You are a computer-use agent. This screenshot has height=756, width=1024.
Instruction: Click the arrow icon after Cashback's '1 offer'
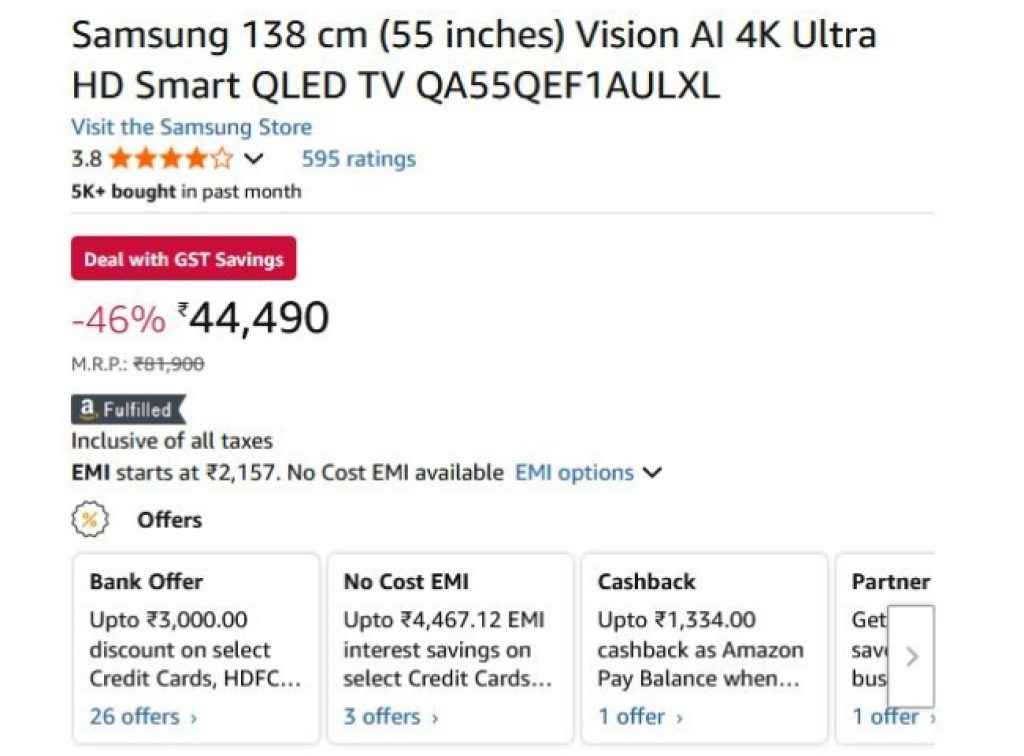tap(678, 716)
